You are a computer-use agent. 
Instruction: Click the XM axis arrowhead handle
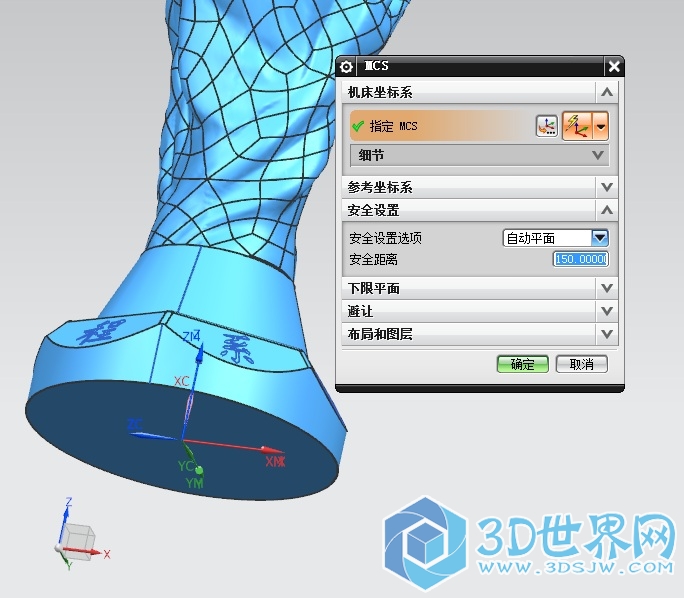point(271,451)
